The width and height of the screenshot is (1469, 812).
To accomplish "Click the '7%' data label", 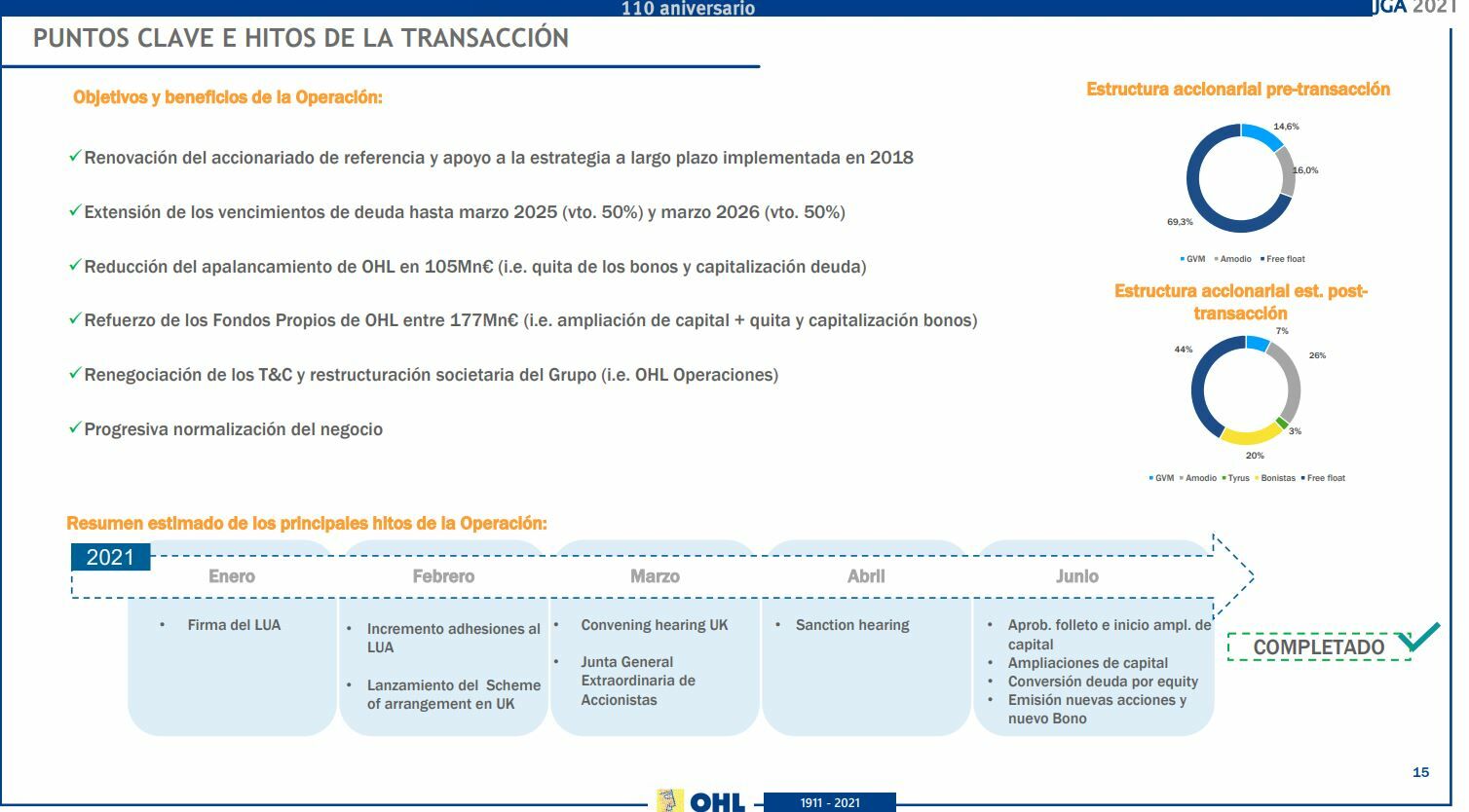I will [1282, 331].
